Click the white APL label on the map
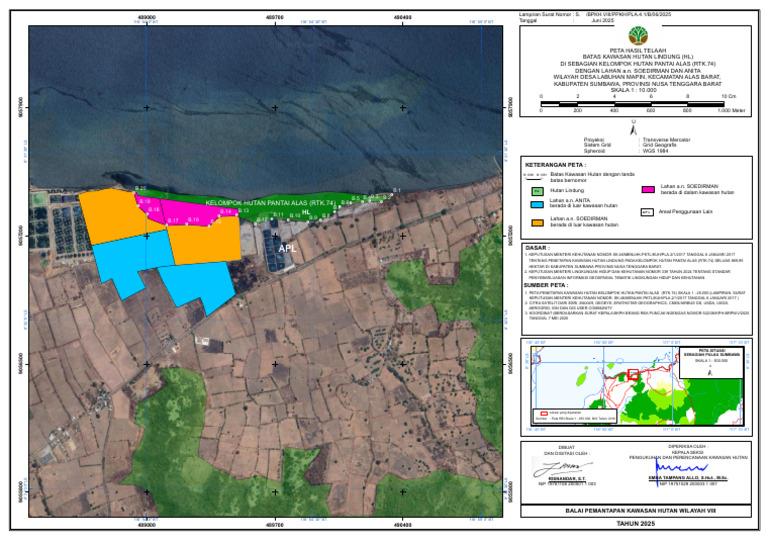The width and height of the screenshot is (768, 544). [x=288, y=248]
